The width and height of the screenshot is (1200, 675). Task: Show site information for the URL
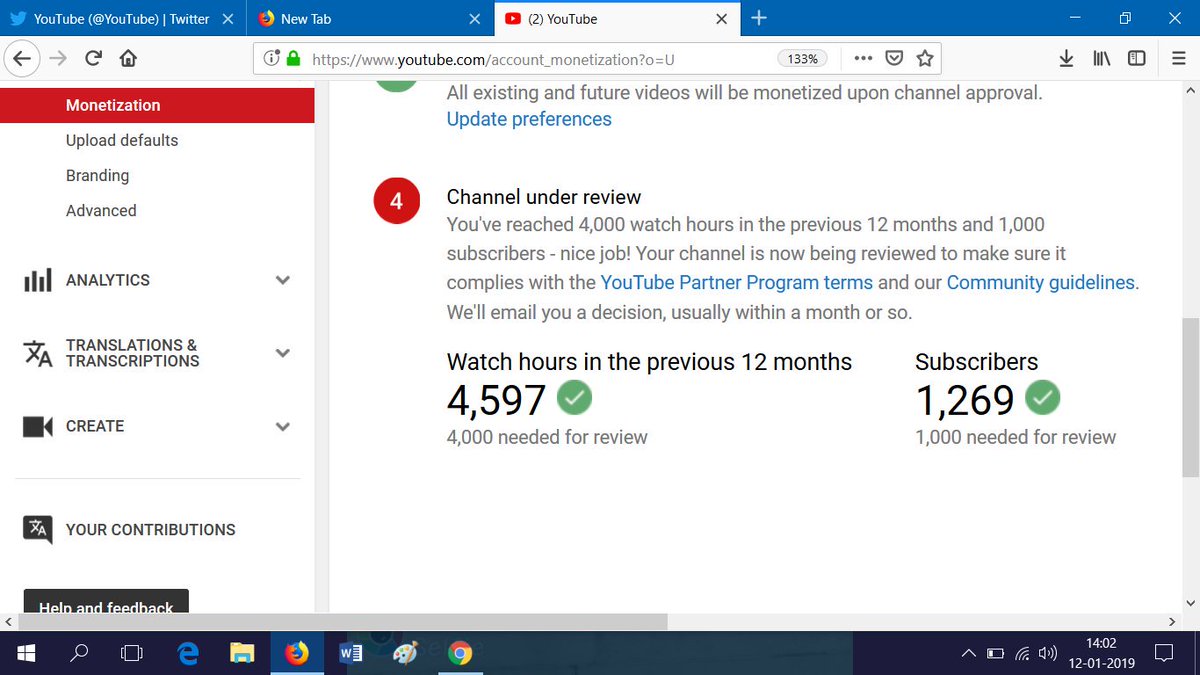pos(271,59)
